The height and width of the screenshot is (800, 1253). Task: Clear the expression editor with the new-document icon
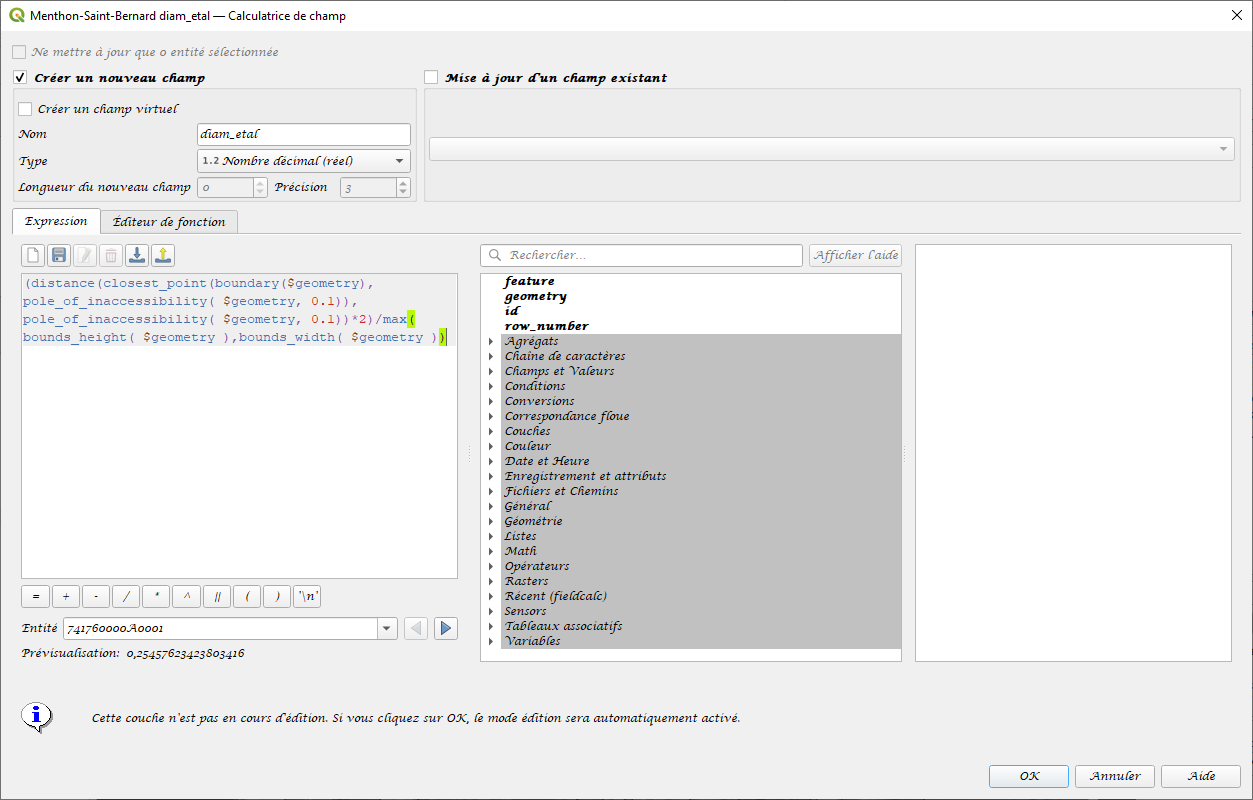coord(34,255)
